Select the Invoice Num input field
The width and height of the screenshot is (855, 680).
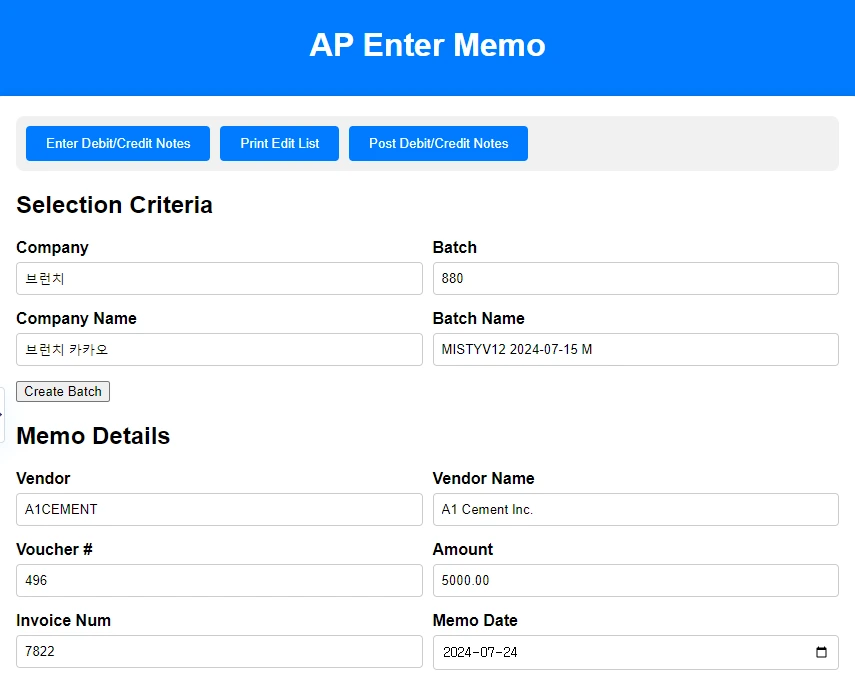click(219, 651)
